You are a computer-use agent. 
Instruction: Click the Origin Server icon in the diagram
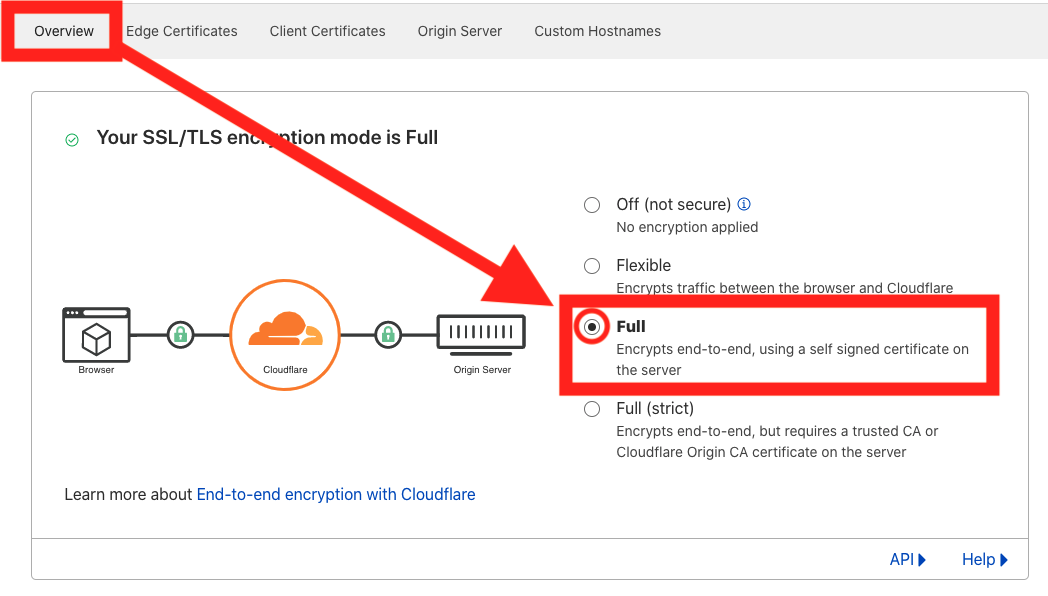pyautogui.click(x=481, y=335)
